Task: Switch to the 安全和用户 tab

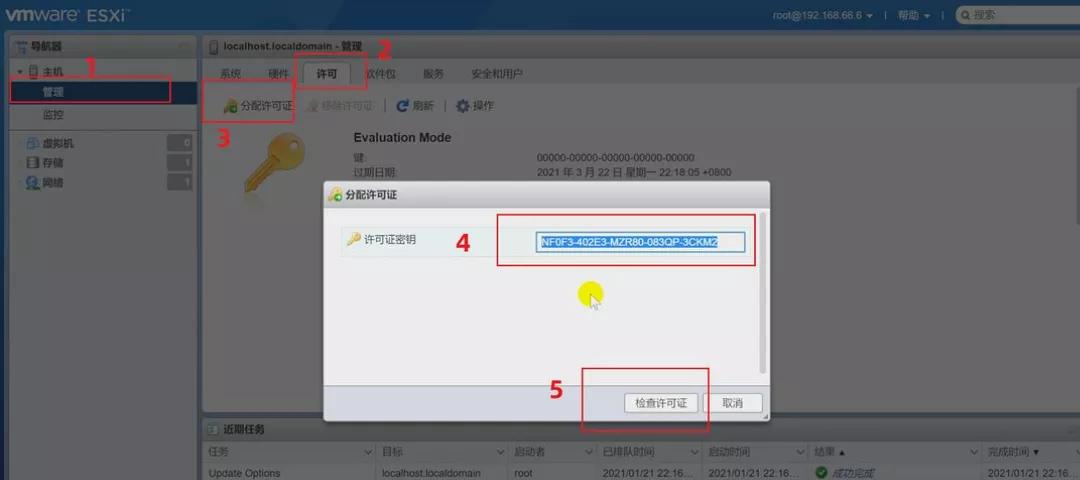Action: click(497, 74)
